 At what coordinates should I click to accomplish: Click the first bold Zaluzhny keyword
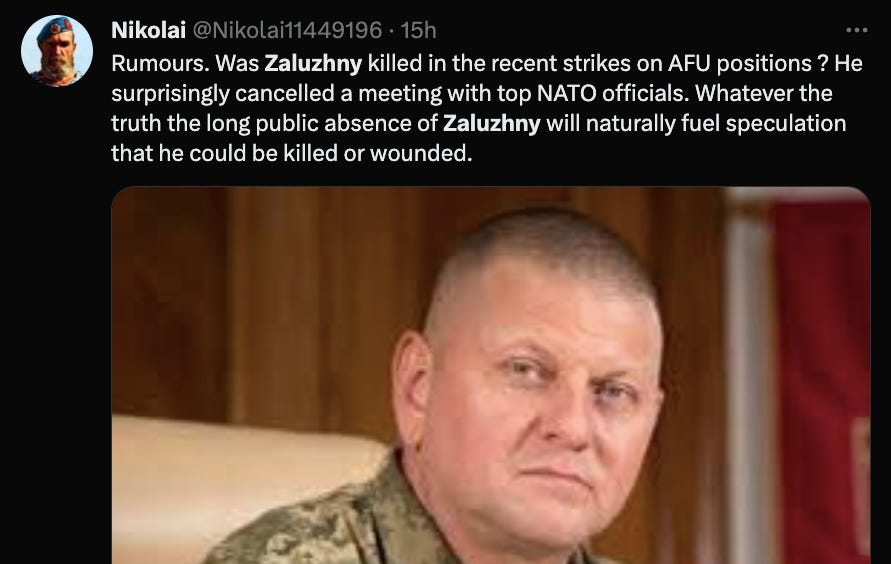313,63
